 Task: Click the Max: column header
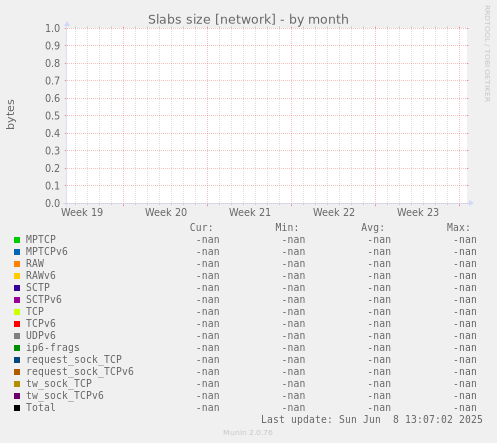(458, 227)
